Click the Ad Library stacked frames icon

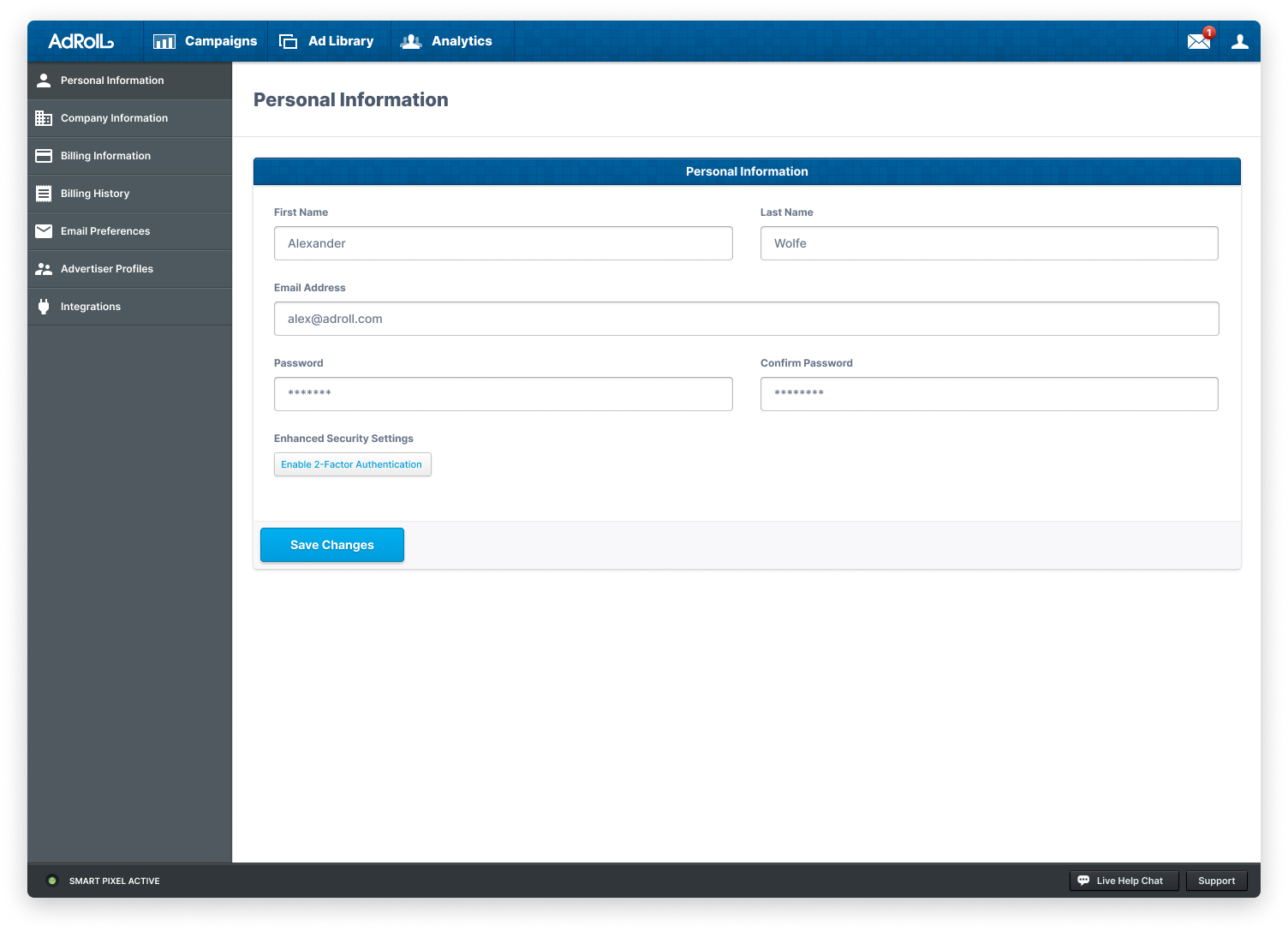point(289,41)
